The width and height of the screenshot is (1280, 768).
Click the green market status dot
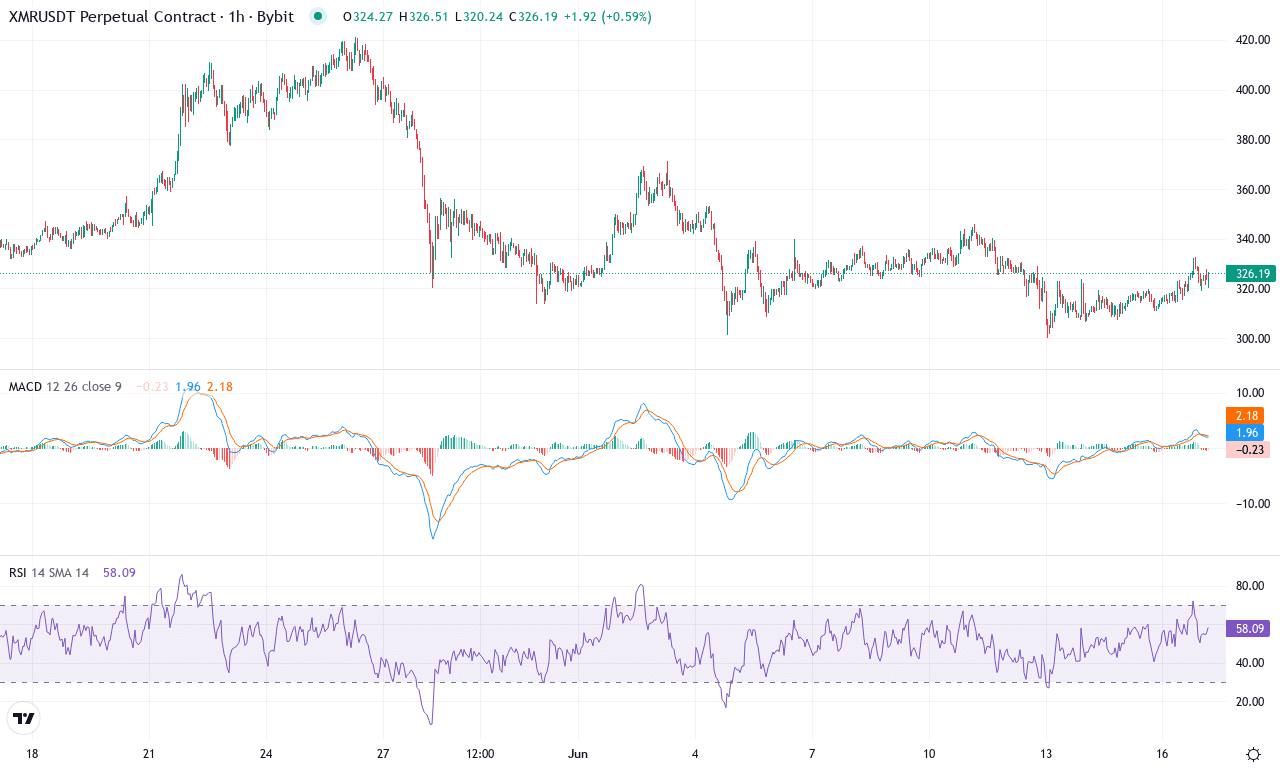318,16
